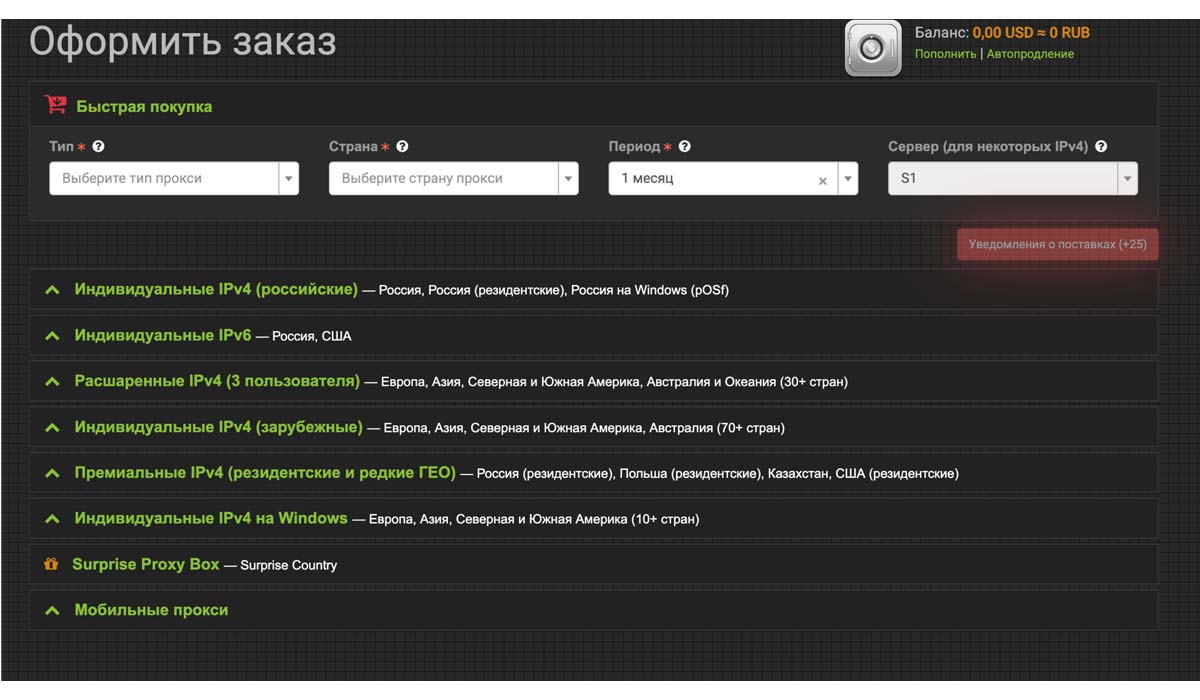Clear the 1 месяц period selection
1200x700 pixels.
tap(823, 180)
